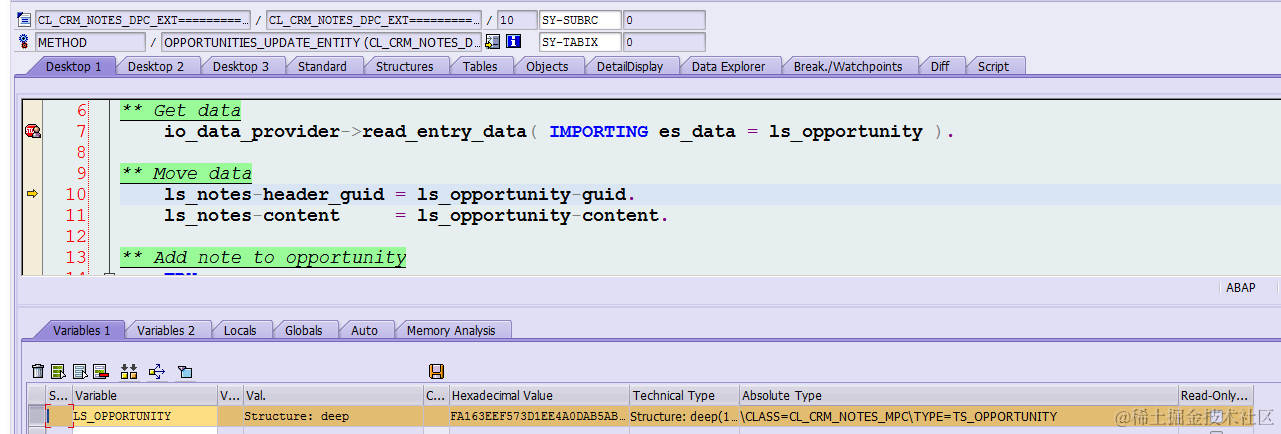
Task: Click the Read-Only column header
Action: (1215, 395)
